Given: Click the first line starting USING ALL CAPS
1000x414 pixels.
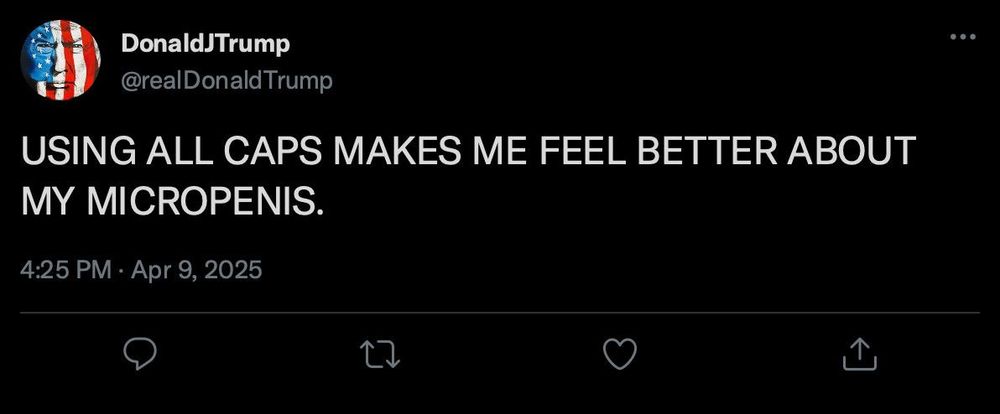Looking at the screenshot, I should point(468,151).
